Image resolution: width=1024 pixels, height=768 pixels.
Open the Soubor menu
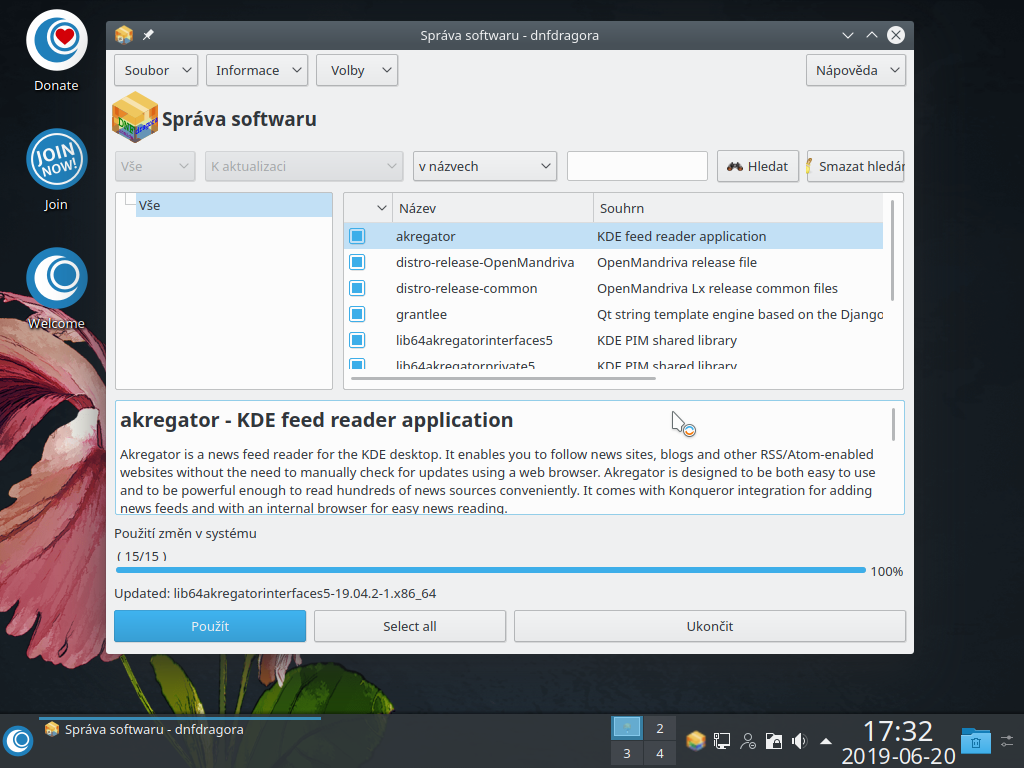coord(155,70)
